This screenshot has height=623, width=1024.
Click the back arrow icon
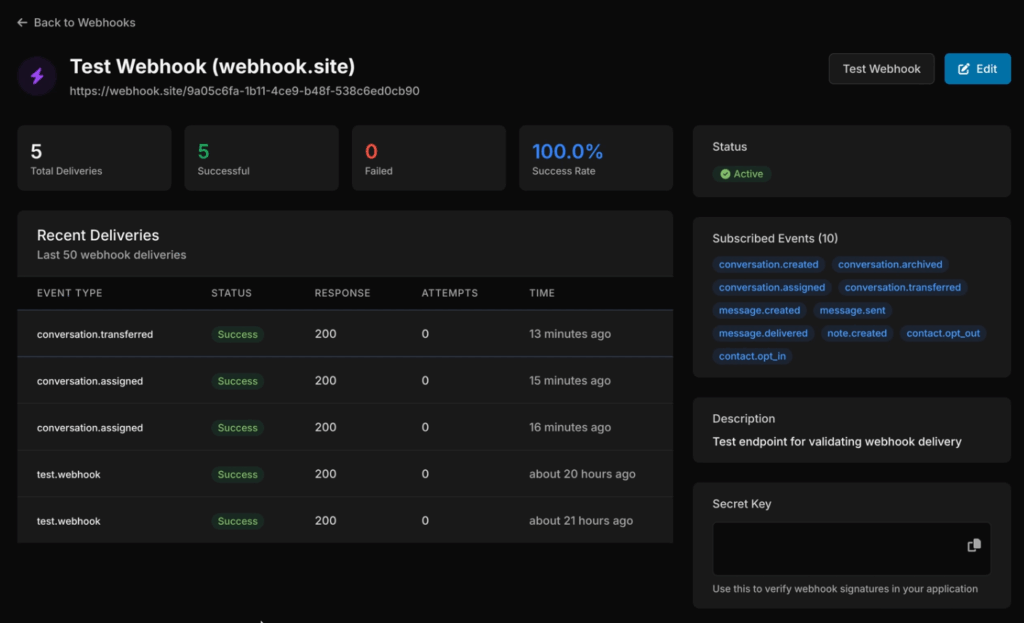click(x=22, y=22)
